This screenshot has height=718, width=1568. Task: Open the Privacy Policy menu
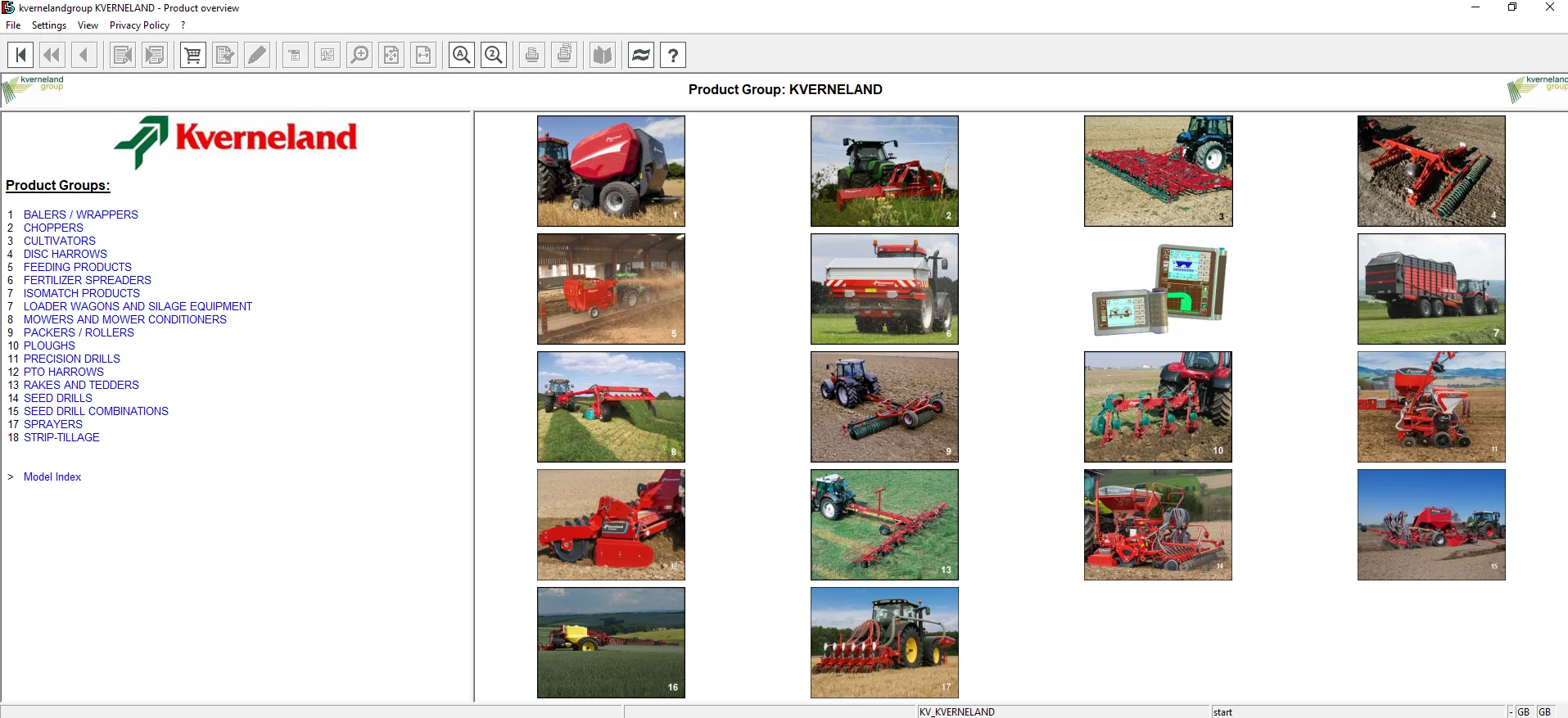click(139, 25)
